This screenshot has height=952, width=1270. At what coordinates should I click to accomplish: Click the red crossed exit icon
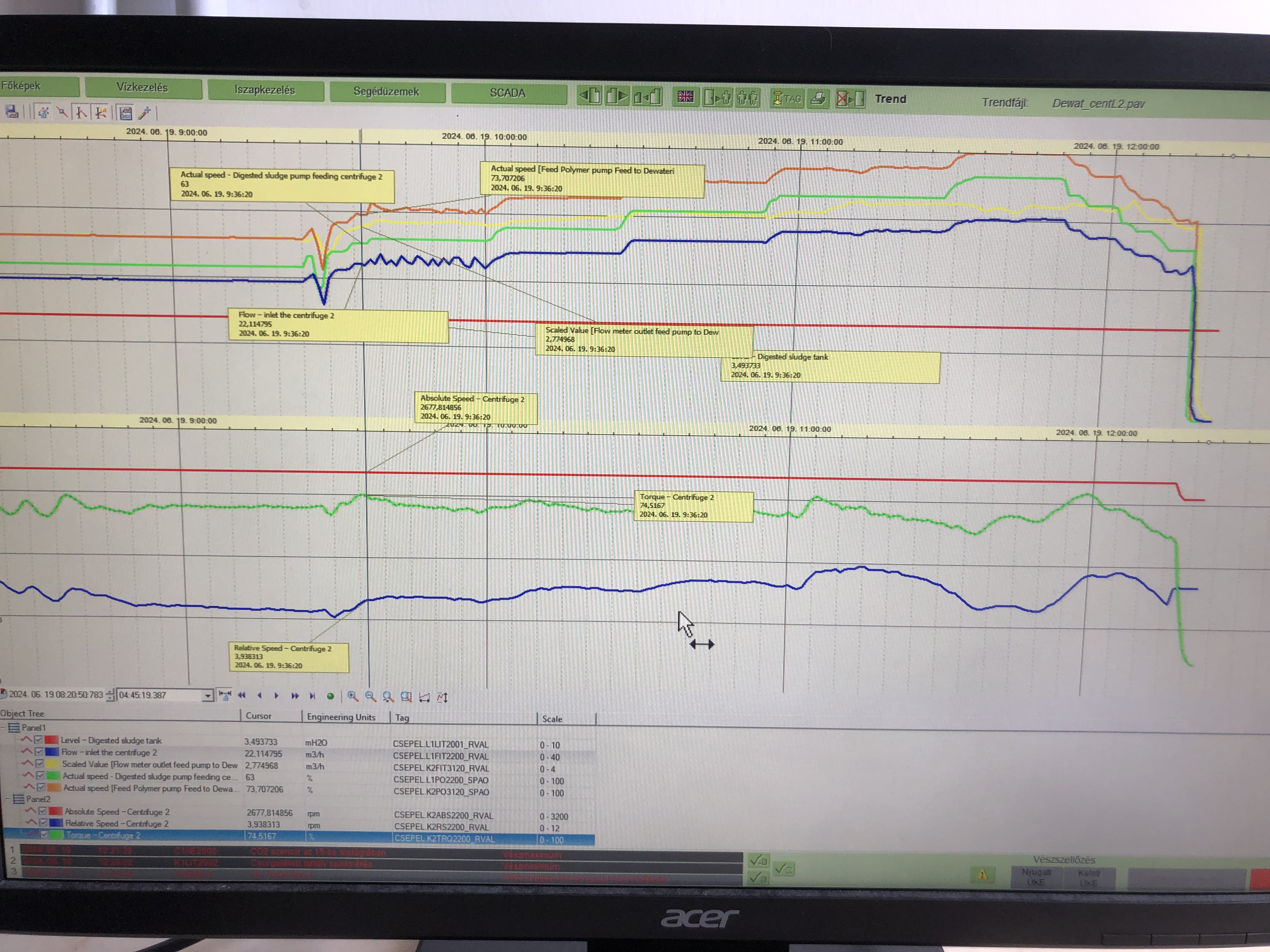(850, 99)
